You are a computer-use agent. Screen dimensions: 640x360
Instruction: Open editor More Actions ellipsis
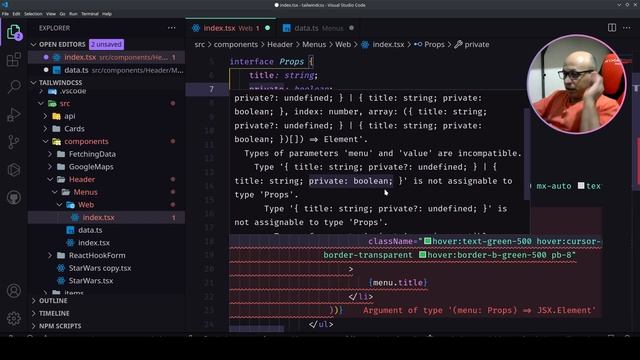tap(627, 28)
